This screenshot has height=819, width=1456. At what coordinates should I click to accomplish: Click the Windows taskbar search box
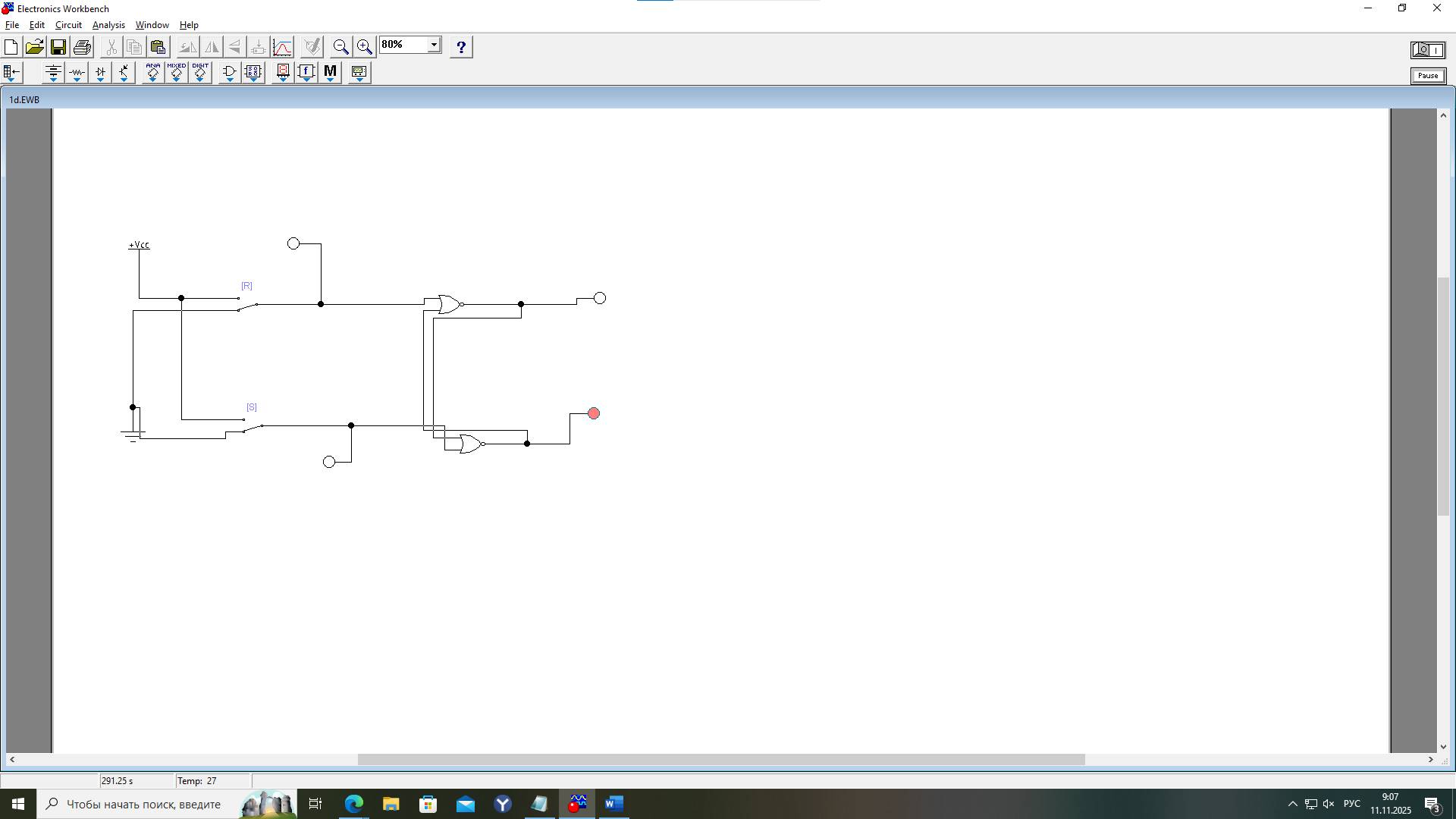(167, 804)
